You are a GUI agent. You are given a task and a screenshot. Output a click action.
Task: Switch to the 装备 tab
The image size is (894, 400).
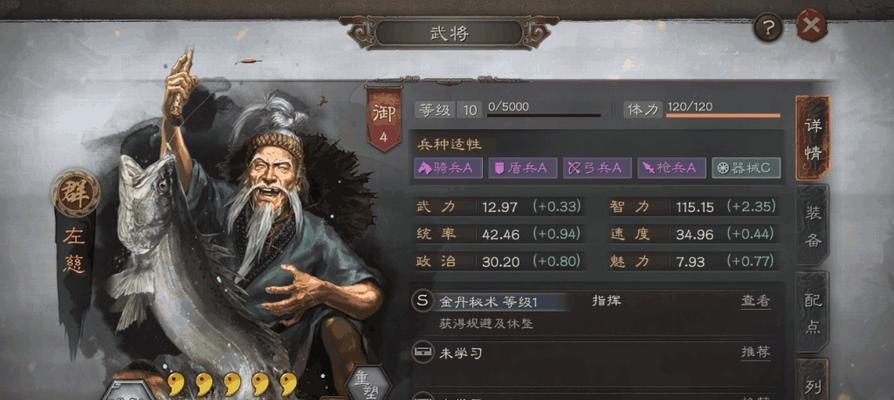coord(813,226)
